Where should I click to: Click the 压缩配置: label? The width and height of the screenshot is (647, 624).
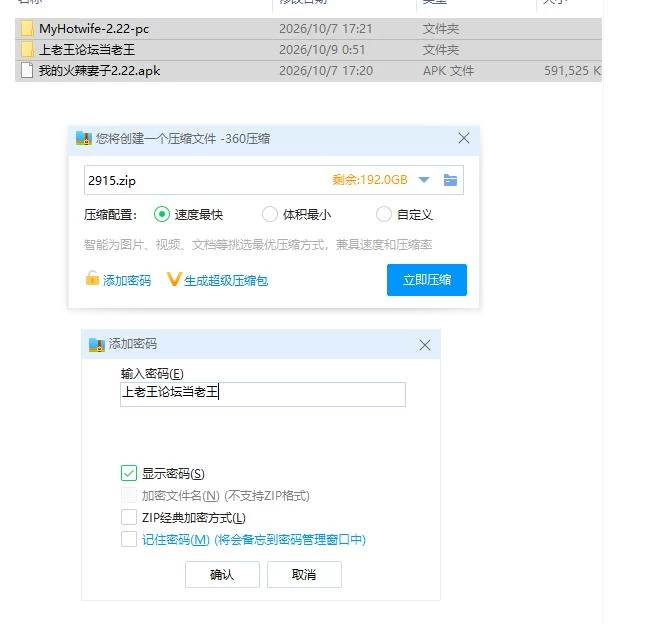click(110, 215)
